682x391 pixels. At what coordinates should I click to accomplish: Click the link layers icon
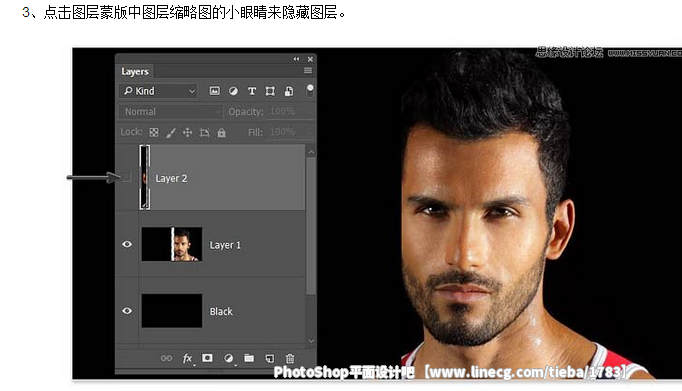click(x=166, y=358)
